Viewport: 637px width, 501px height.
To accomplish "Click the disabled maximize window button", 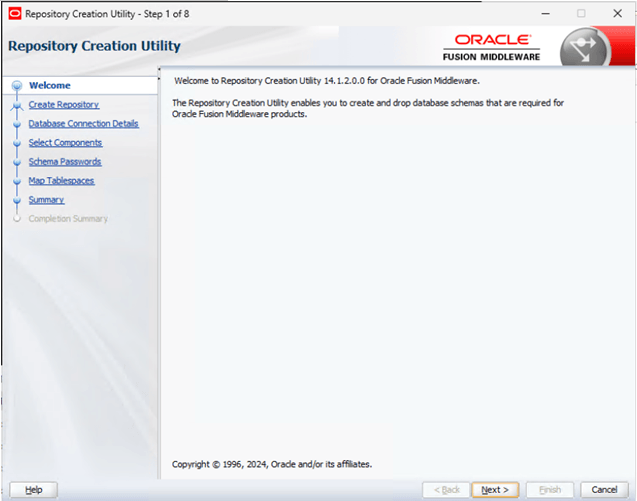I will [x=581, y=13].
